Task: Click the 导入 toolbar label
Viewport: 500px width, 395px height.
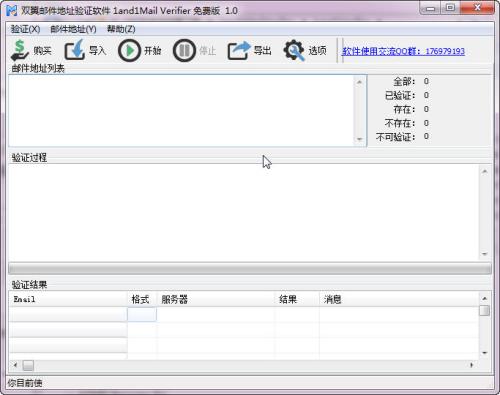Action: tap(97, 51)
